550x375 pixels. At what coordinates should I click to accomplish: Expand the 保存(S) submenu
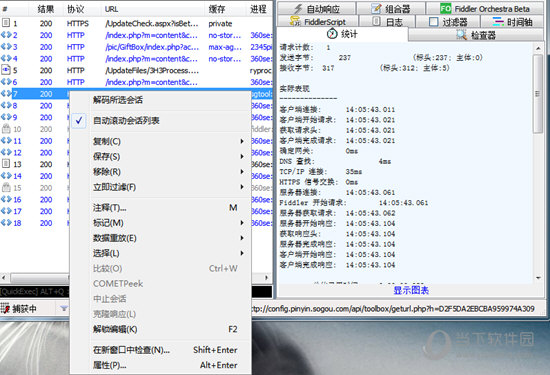point(161,156)
